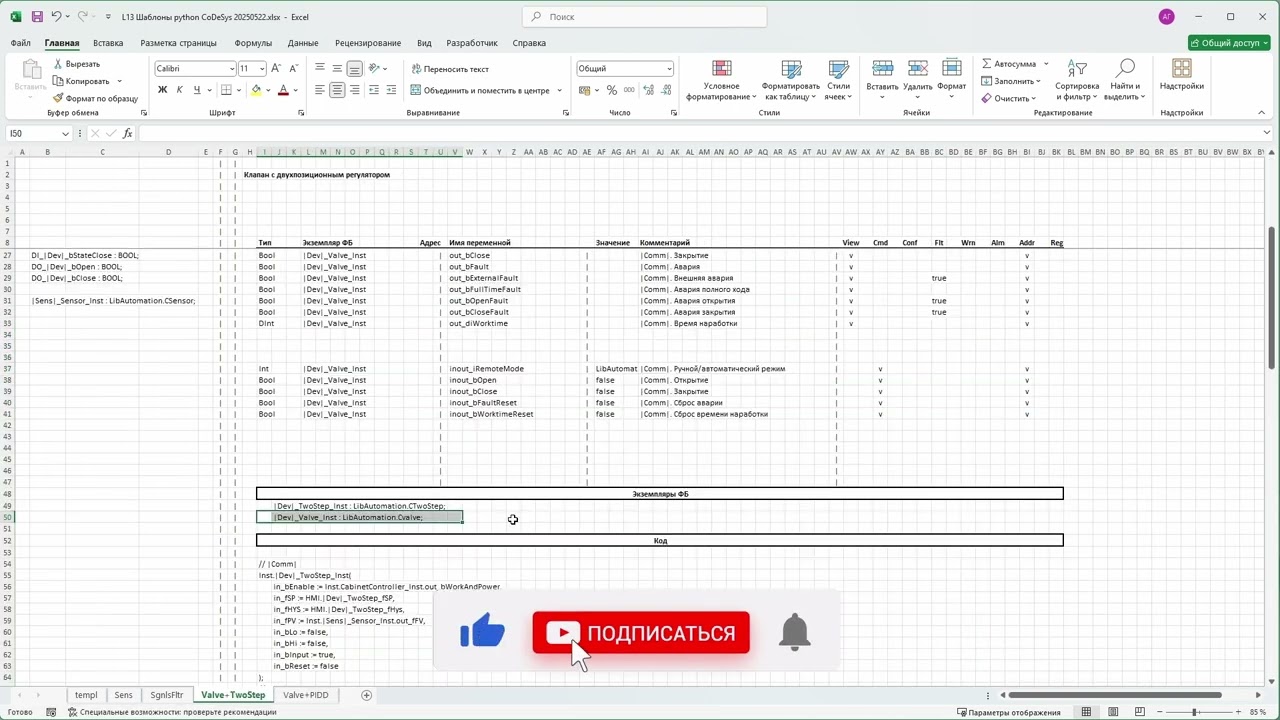The image size is (1280, 720).
Task: Click increase indent icon
Action: [391, 90]
